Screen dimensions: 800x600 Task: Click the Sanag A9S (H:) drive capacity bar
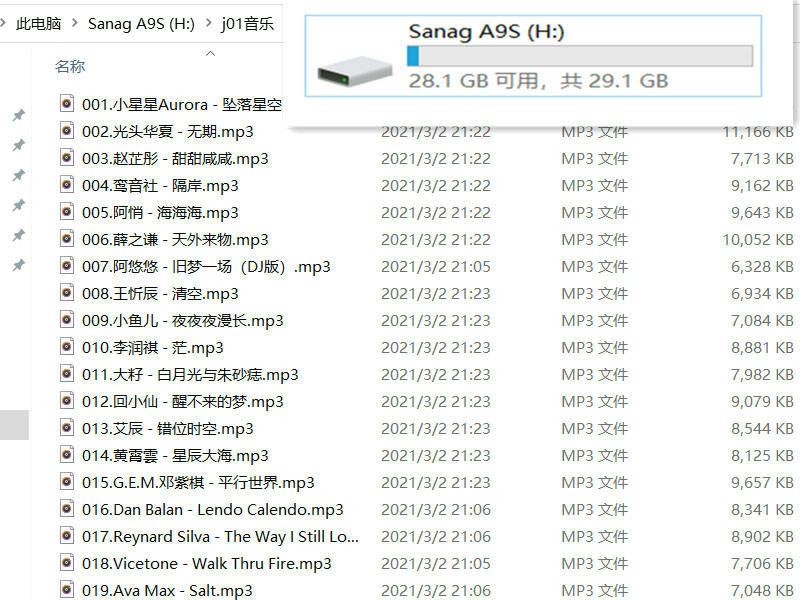click(x=580, y=56)
